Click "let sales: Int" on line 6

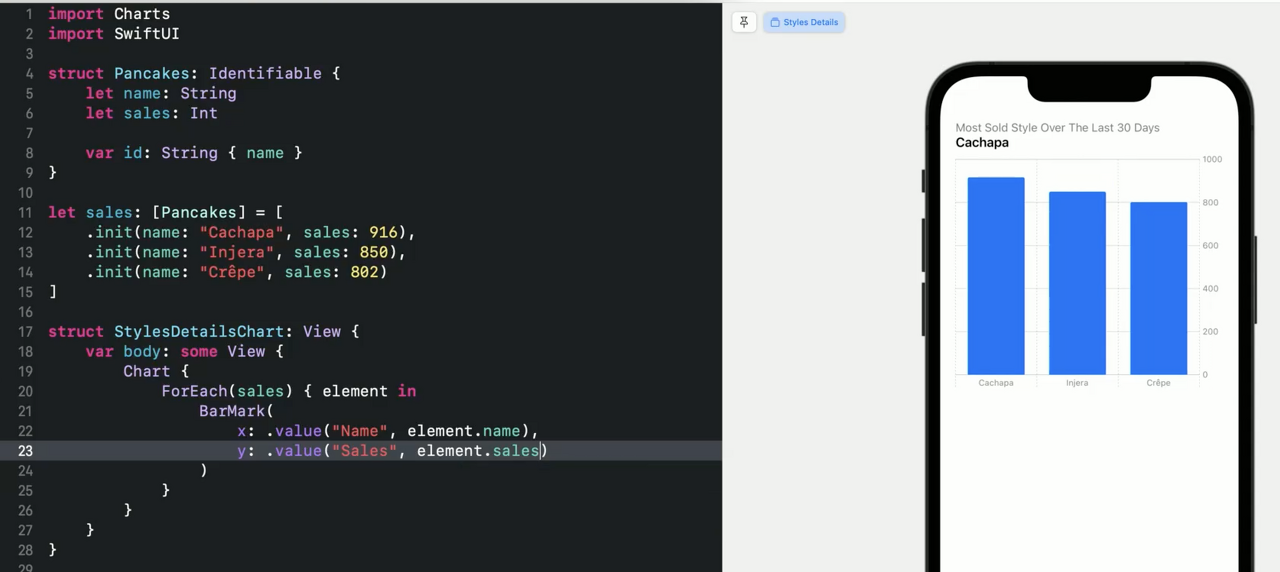[151, 114]
